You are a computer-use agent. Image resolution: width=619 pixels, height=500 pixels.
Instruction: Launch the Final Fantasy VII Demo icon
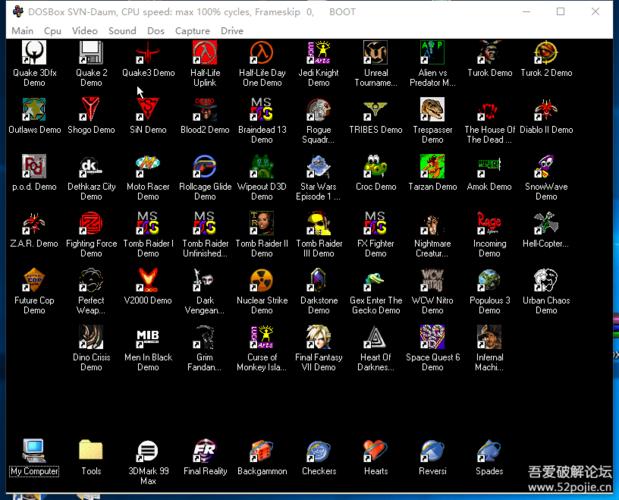[x=318, y=337]
